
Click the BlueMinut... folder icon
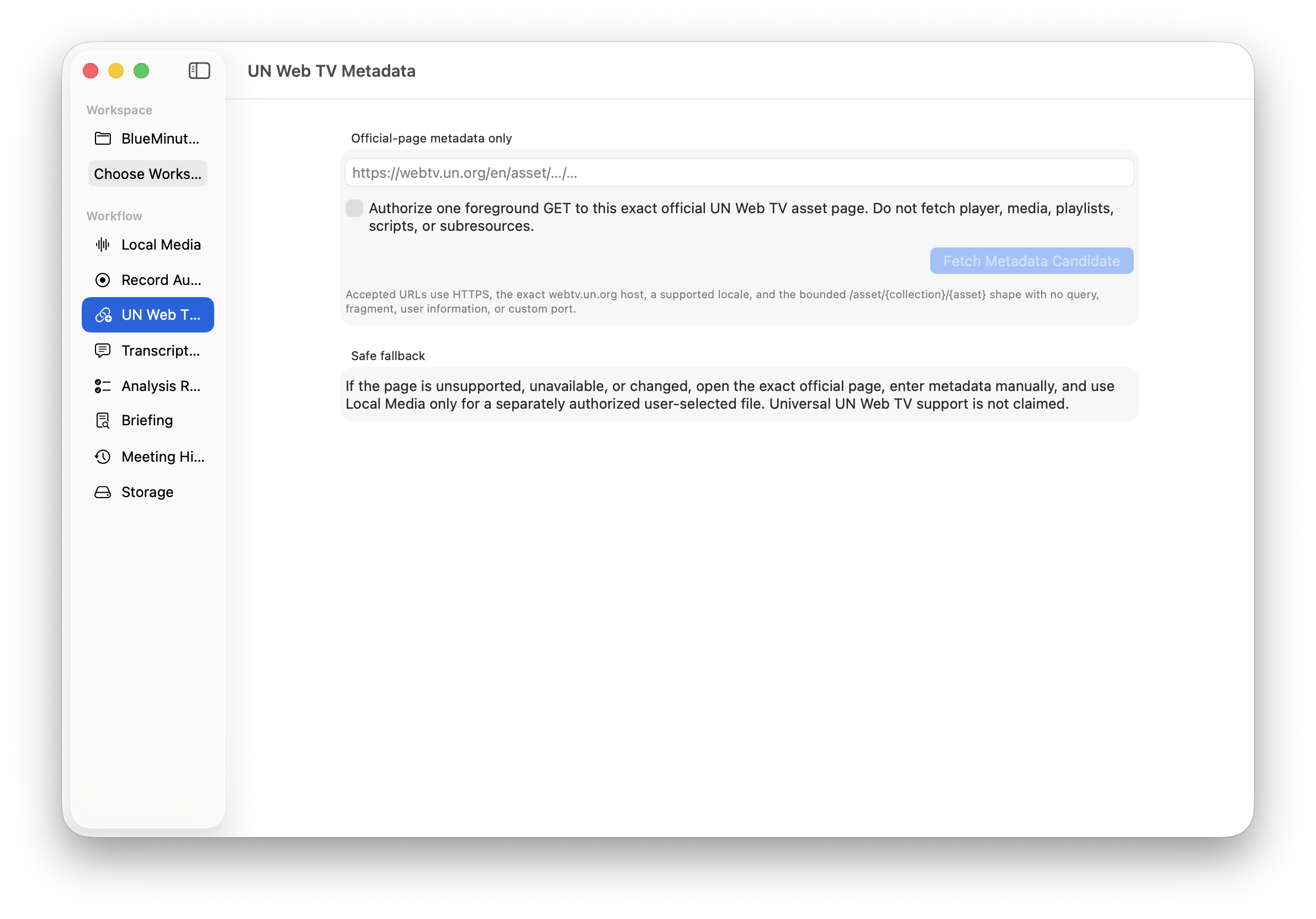point(103,138)
